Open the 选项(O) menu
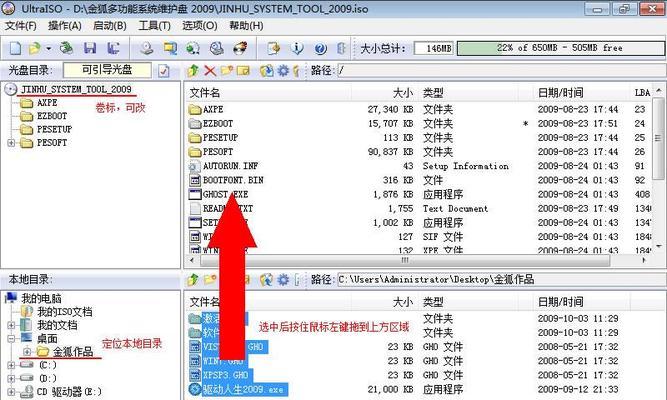 point(200,26)
